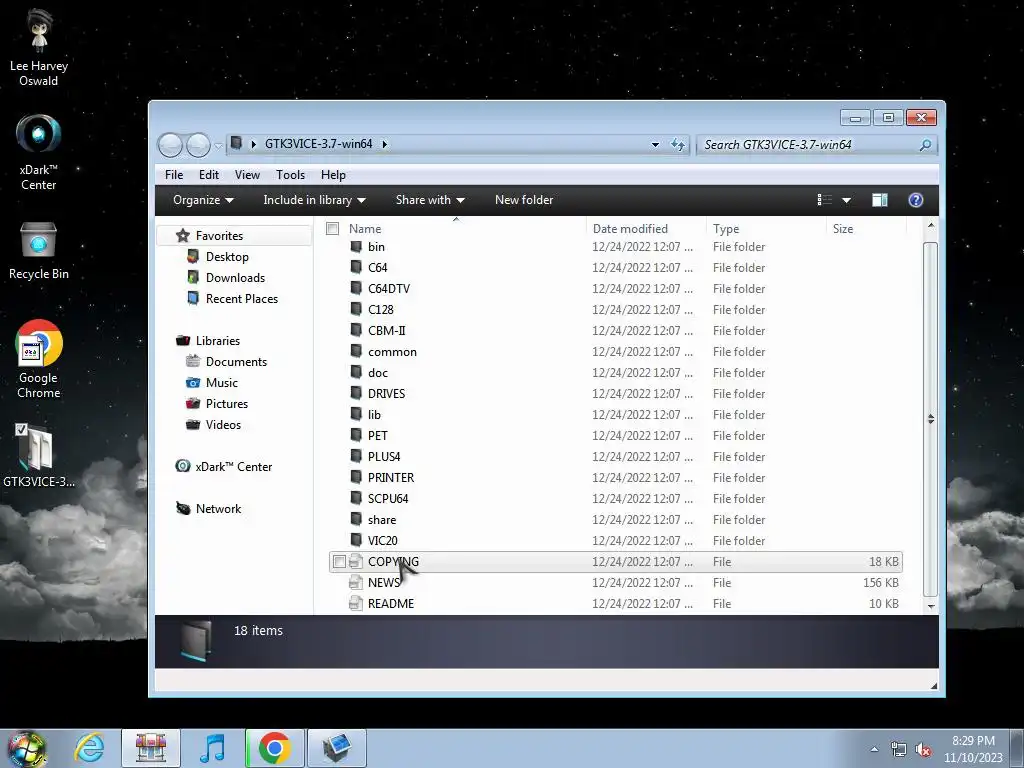Click the New folder button

pyautogui.click(x=524, y=200)
